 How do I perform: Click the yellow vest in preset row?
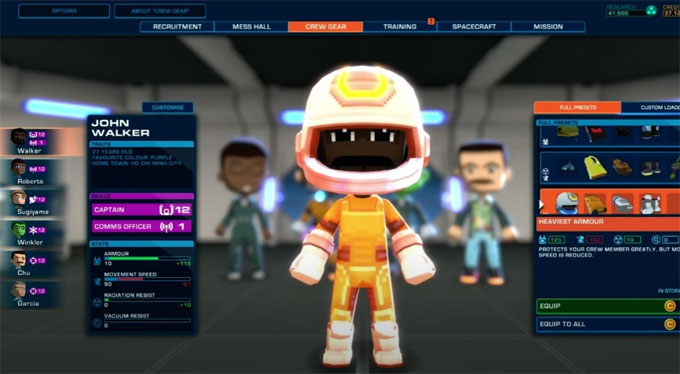(595, 167)
